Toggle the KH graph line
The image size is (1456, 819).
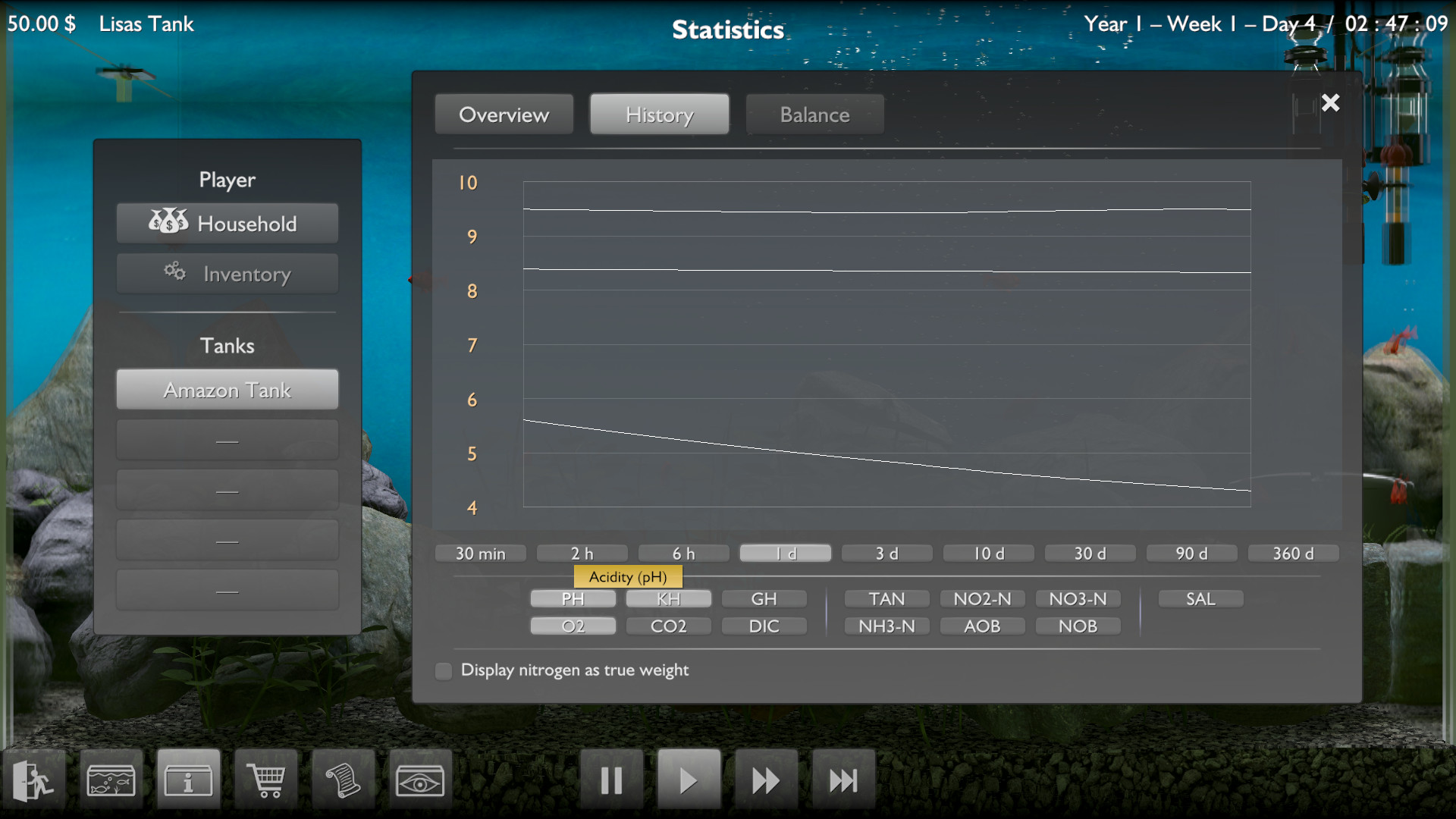668,598
